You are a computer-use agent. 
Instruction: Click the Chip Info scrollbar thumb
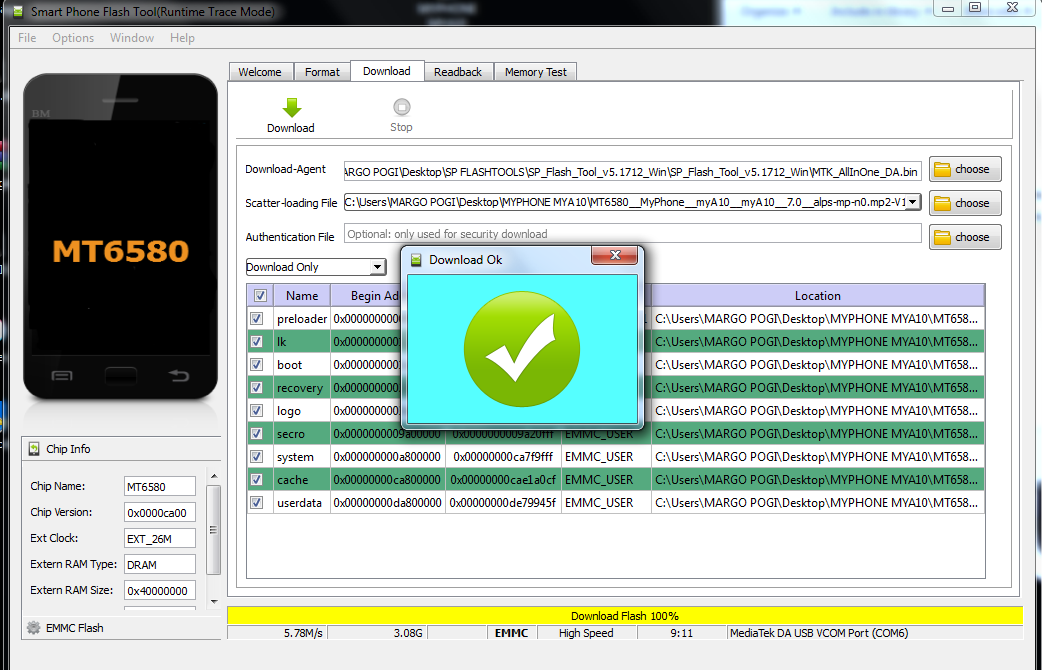(213, 530)
